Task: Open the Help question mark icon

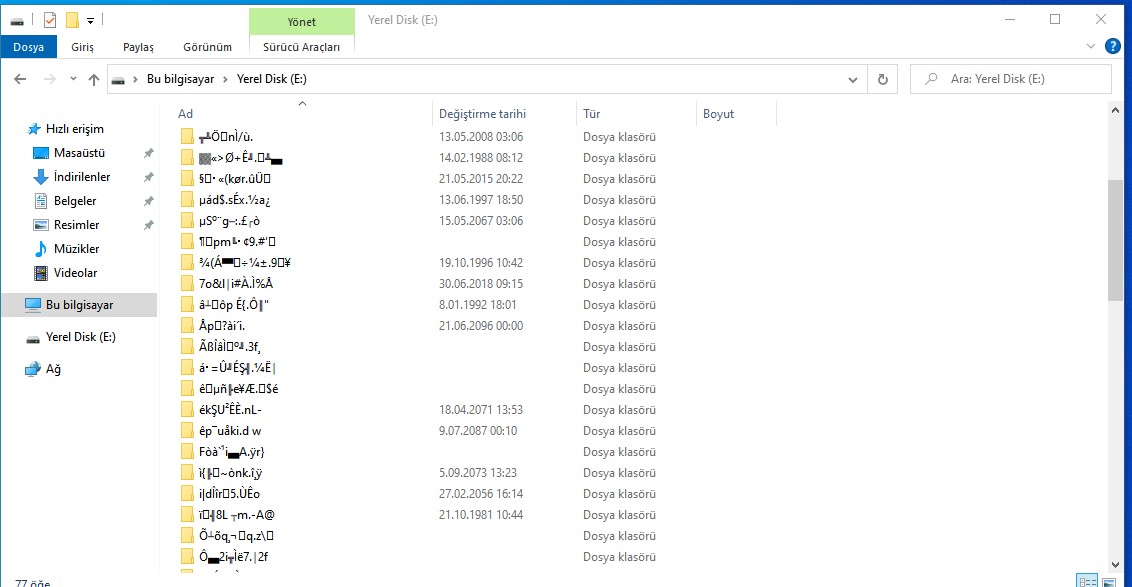Action: click(1114, 46)
